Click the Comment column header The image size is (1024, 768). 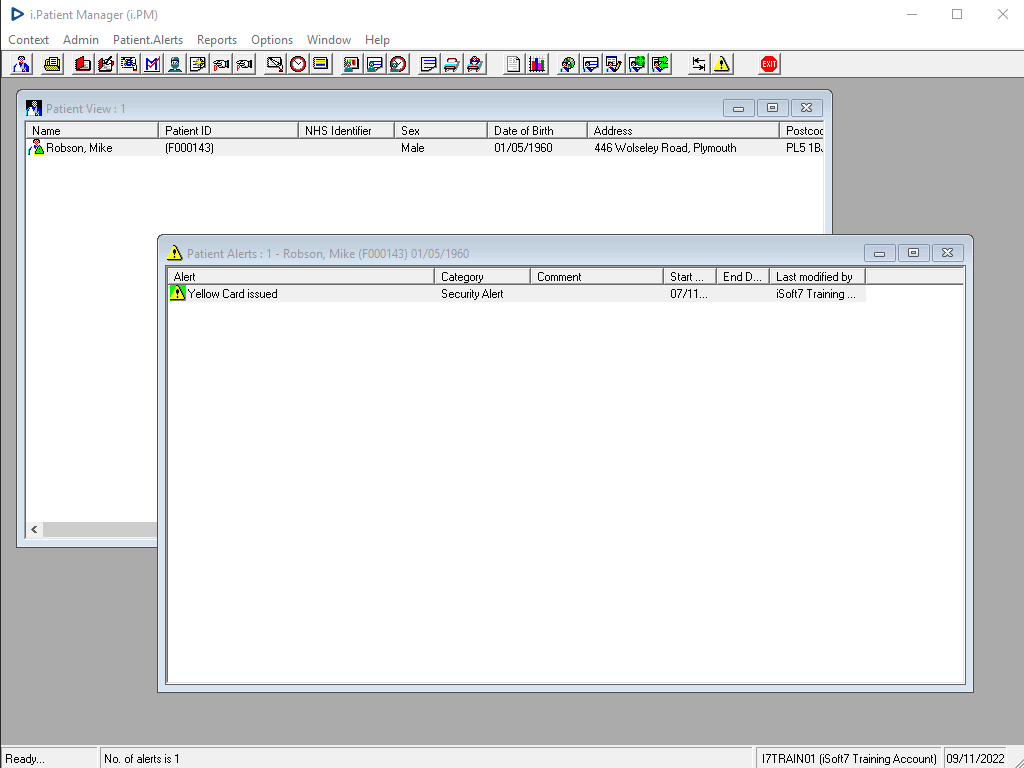pos(597,277)
